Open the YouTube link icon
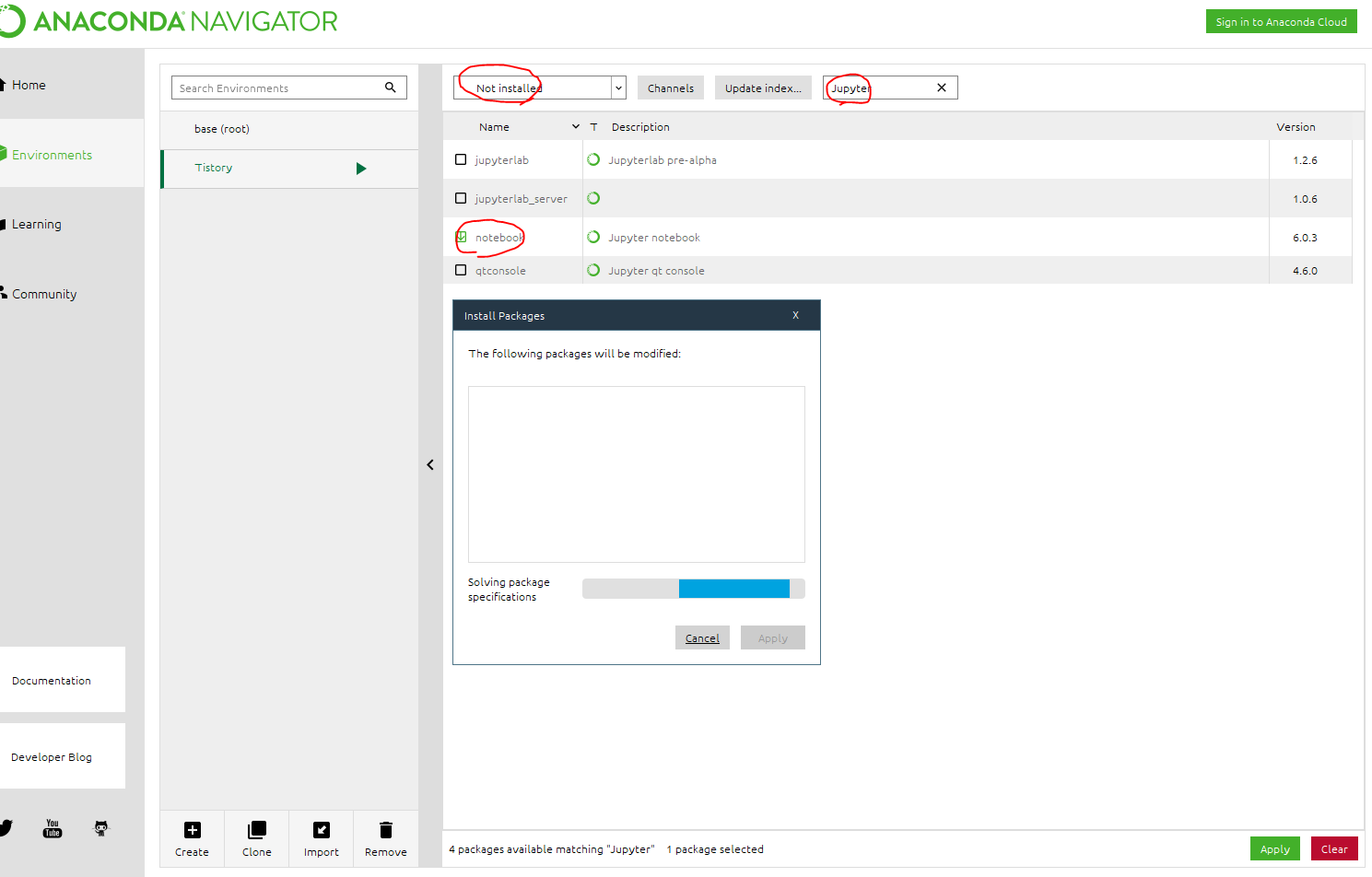This screenshot has width=1372, height=877. tap(53, 828)
